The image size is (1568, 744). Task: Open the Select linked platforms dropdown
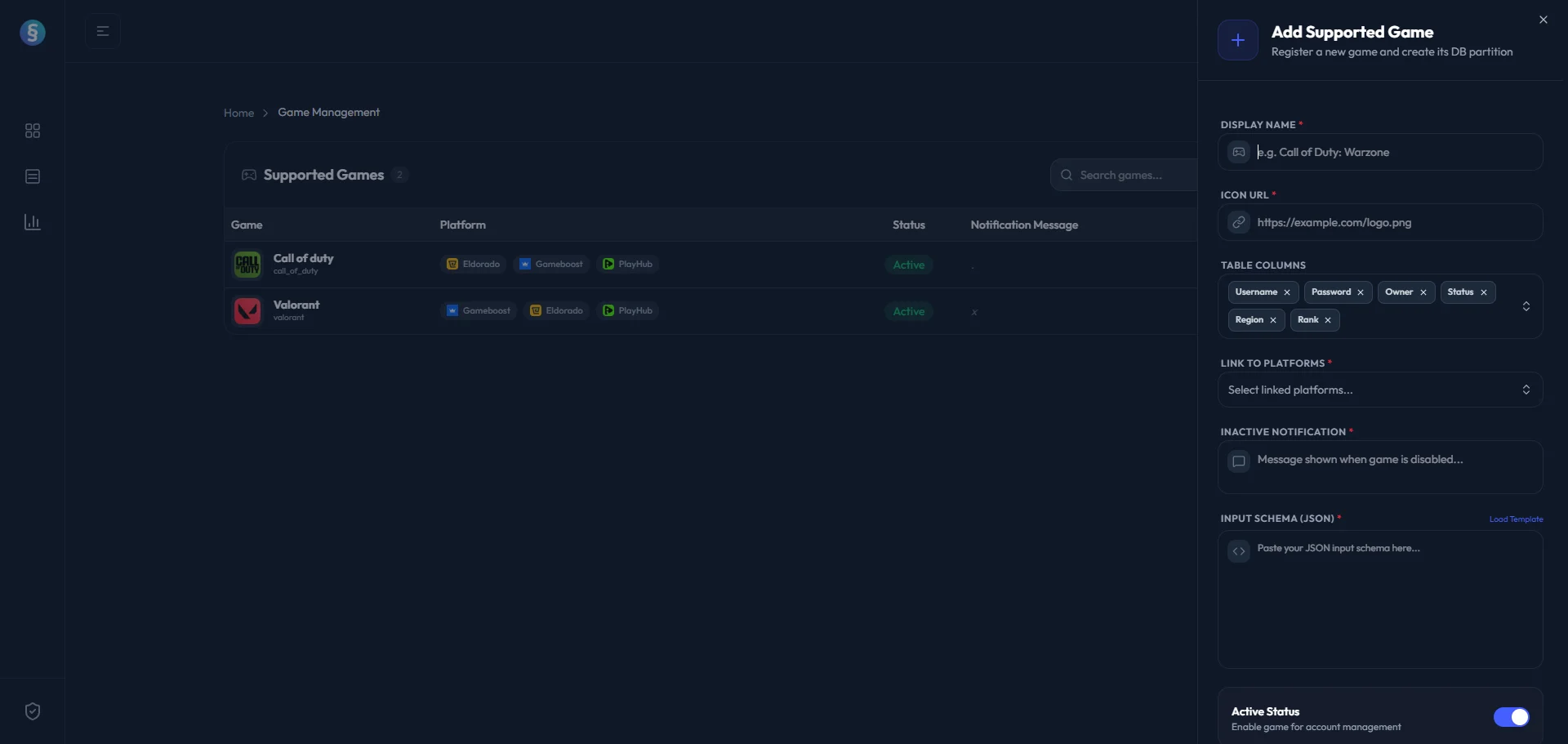tap(1379, 390)
